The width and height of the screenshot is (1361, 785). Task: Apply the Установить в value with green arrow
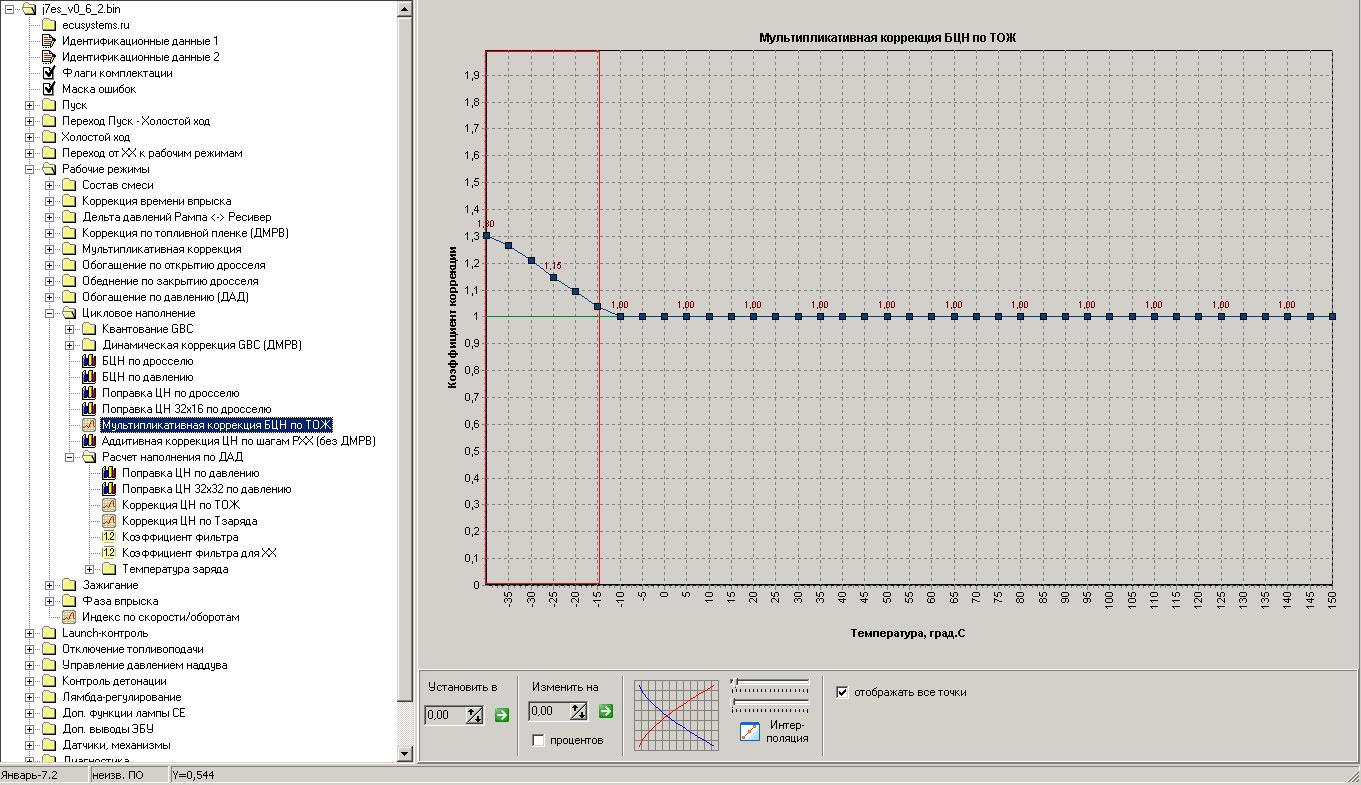[x=501, y=714]
